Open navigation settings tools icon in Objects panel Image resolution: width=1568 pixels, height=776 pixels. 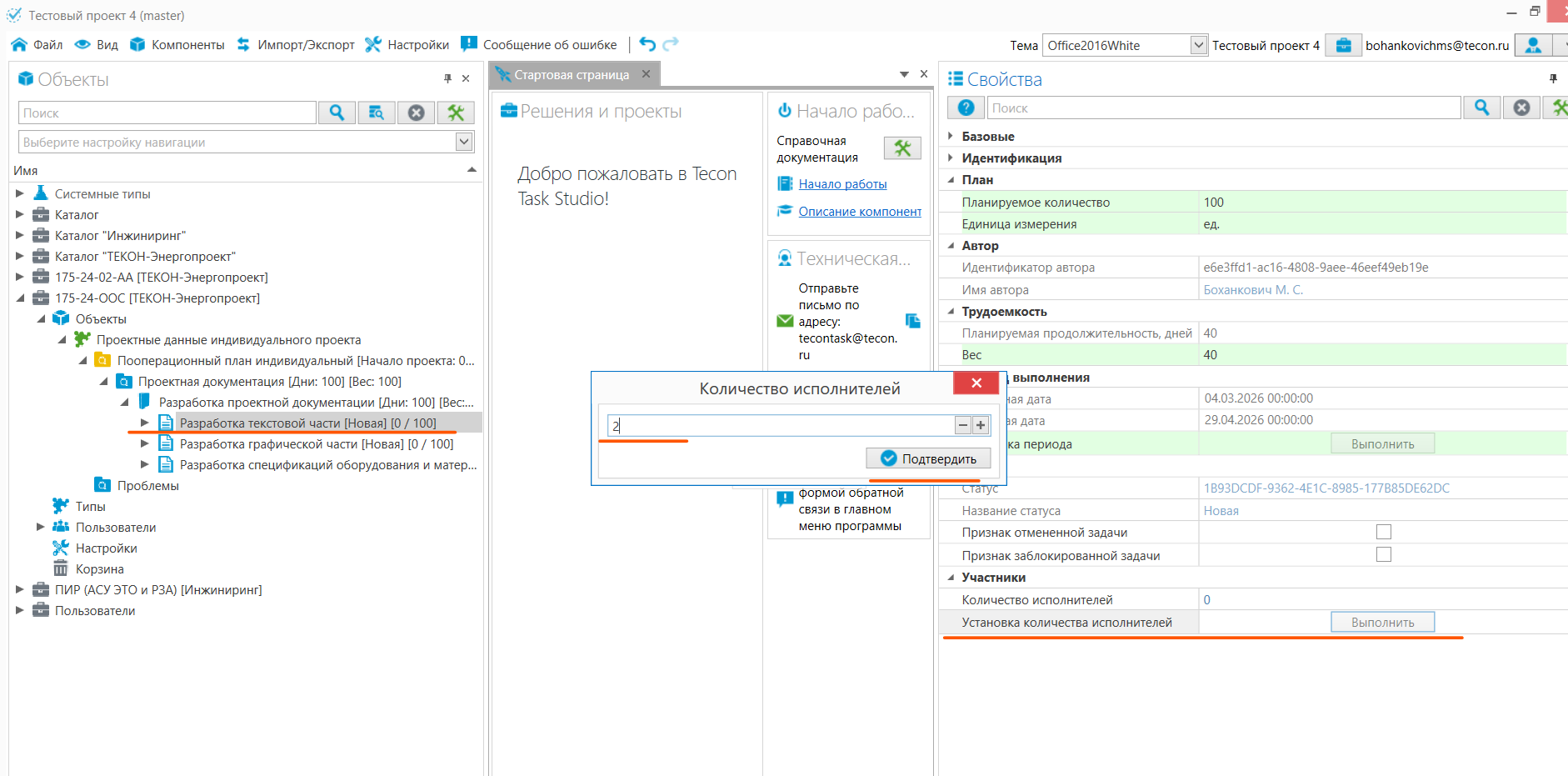(x=456, y=113)
